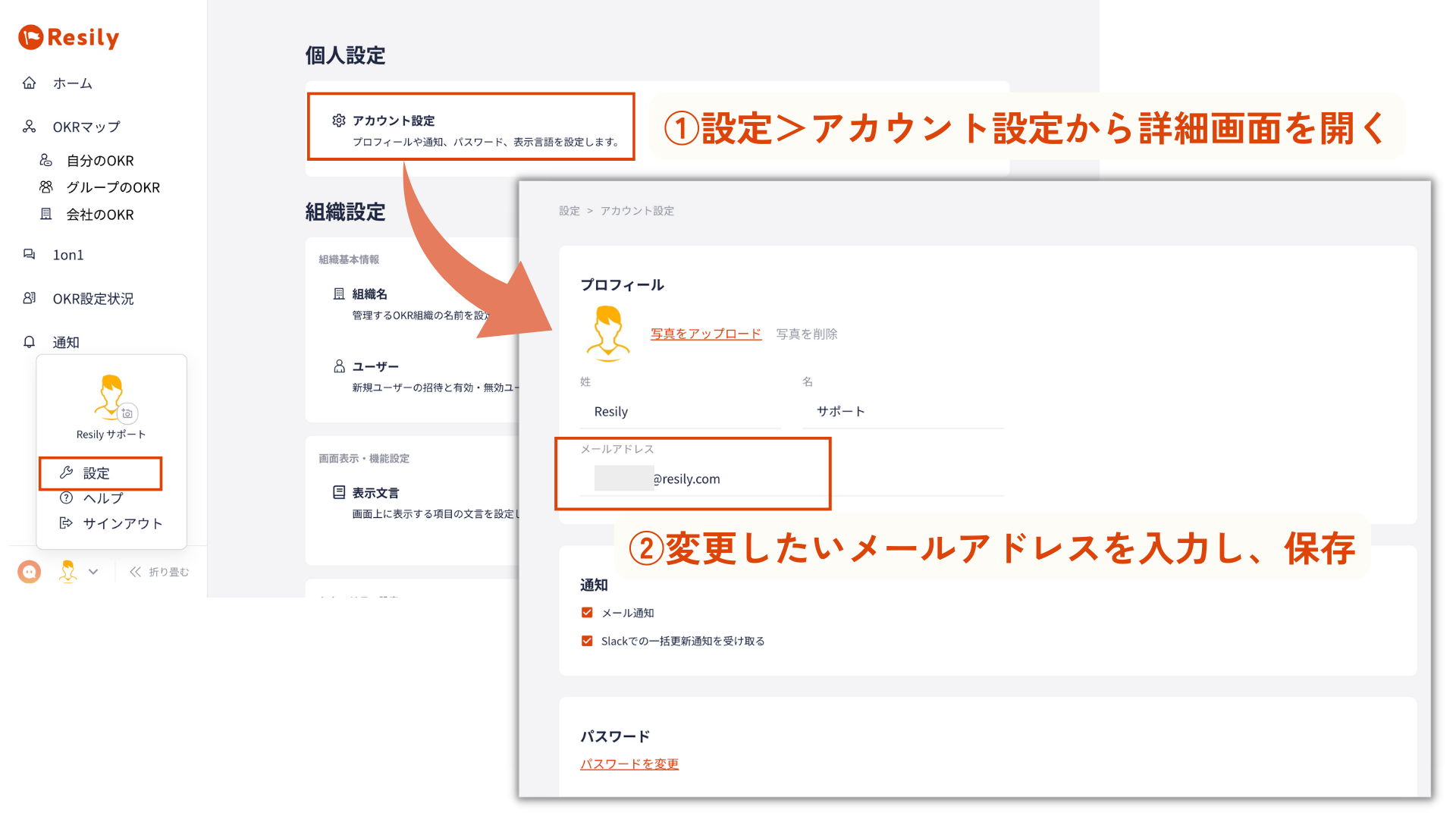1456x819 pixels.
Task: Expand the user menu chevron
Action: (x=93, y=572)
